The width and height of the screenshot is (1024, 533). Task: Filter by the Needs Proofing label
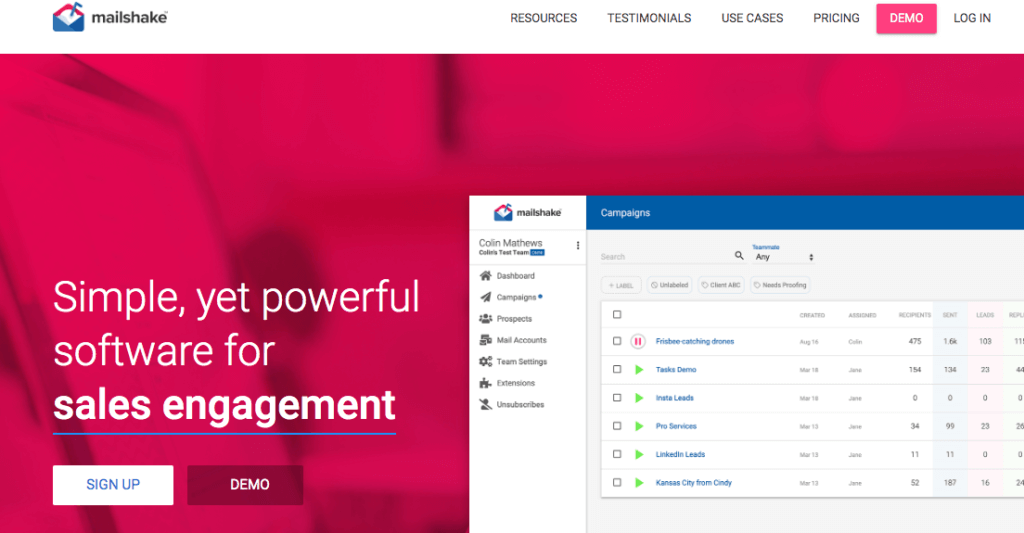click(x=780, y=285)
